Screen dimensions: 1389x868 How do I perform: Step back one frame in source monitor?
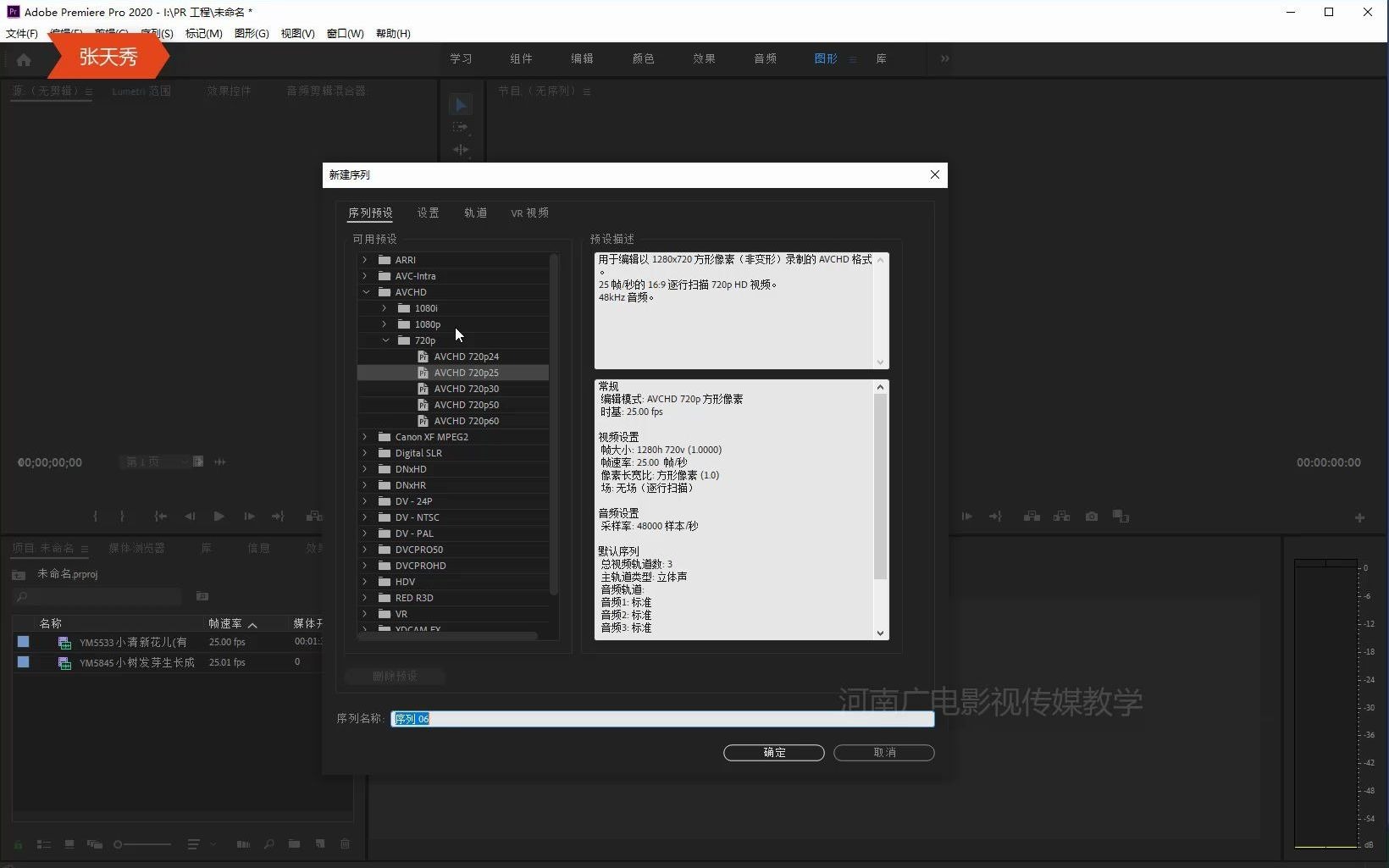(x=190, y=517)
